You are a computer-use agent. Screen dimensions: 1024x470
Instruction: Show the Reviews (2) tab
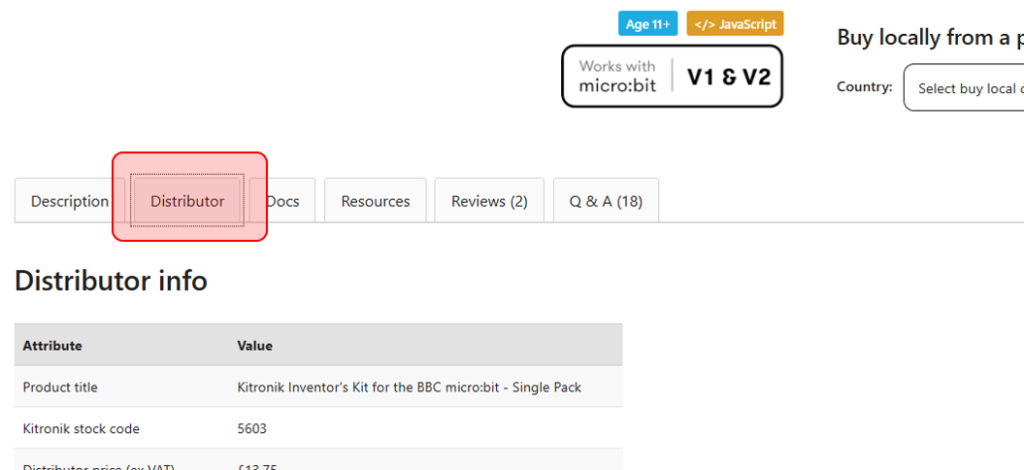(489, 201)
